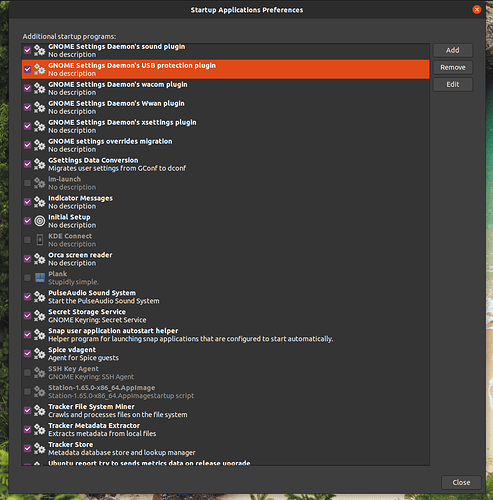The image size is (493, 500).
Task: Click 'Extracts metadata from local files' text
Action: click(102, 434)
